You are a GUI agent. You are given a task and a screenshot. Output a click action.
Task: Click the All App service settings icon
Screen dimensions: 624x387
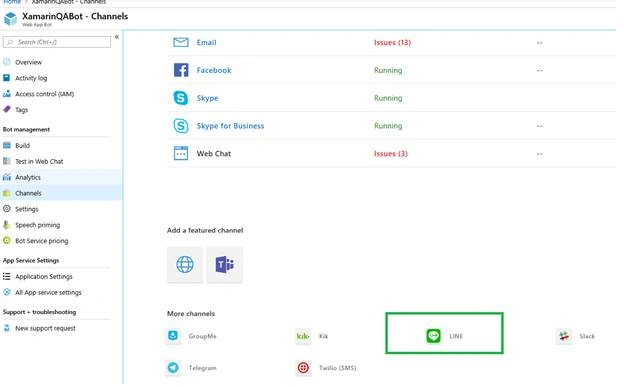click(x=7, y=292)
